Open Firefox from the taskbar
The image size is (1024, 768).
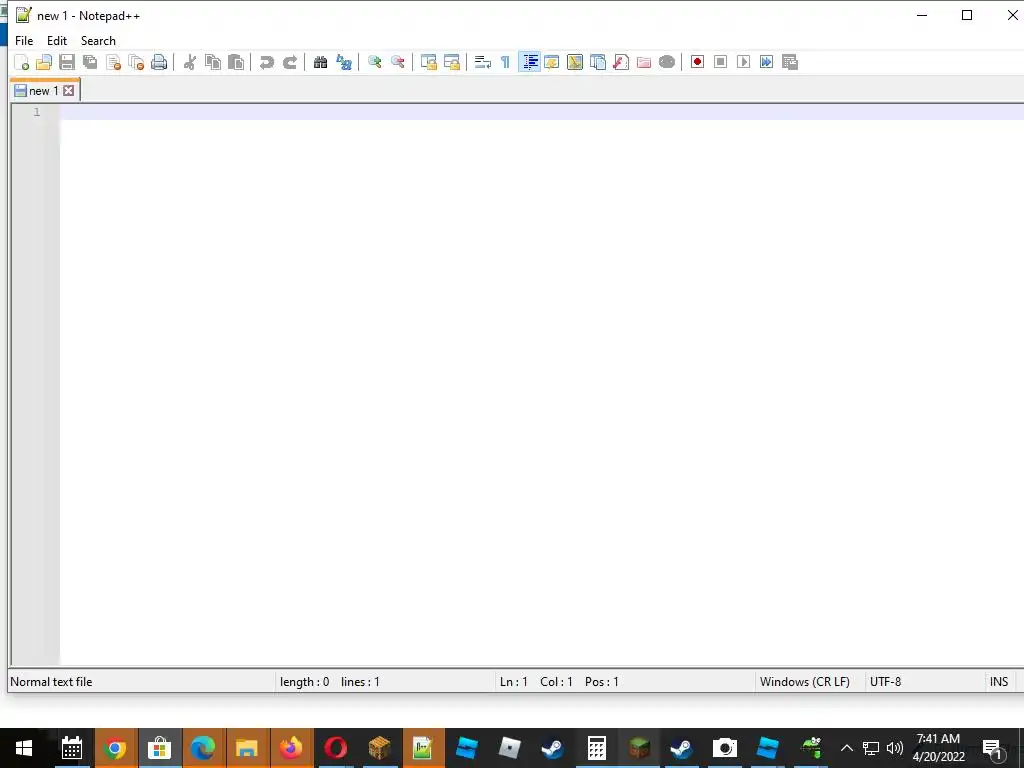tap(291, 748)
